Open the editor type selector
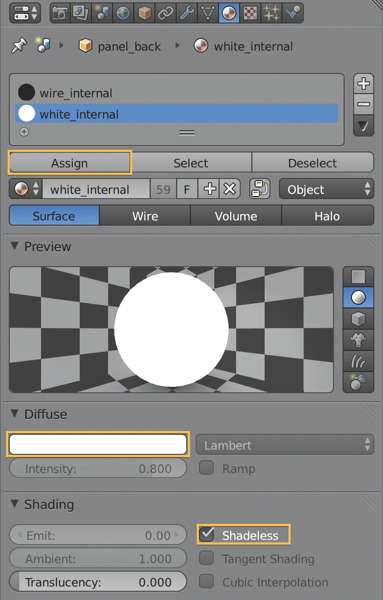 point(25,13)
